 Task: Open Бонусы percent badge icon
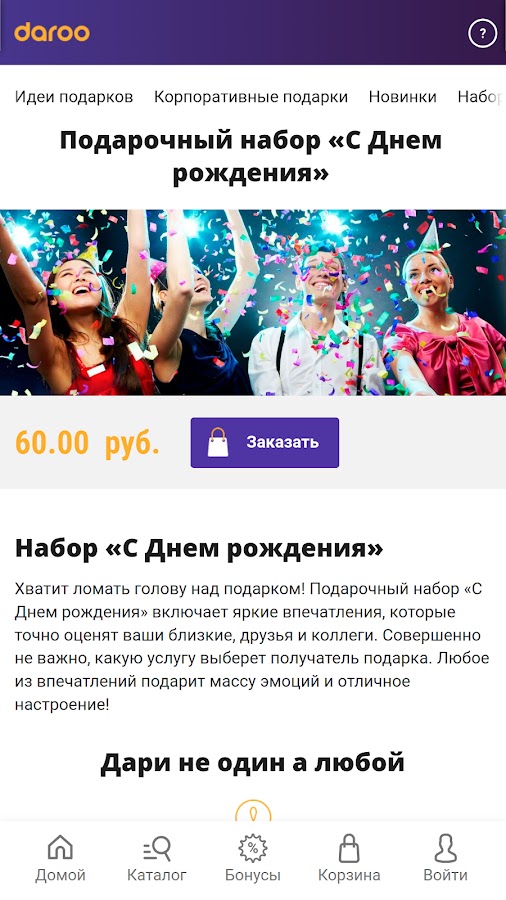pos(253,849)
